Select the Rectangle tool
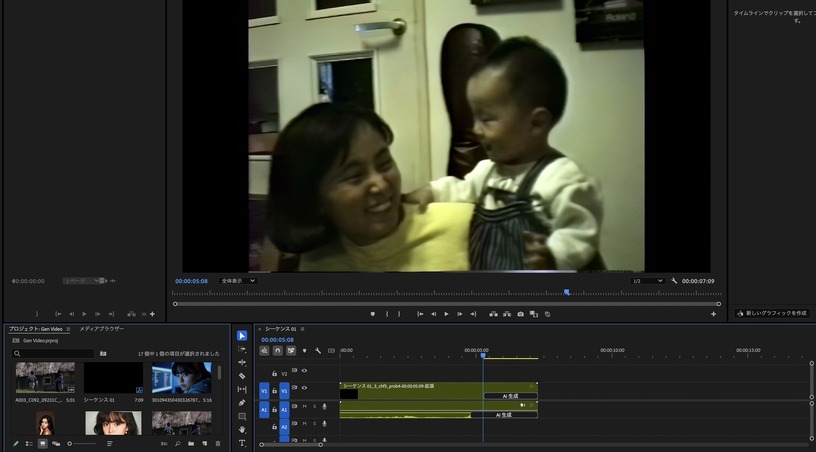This screenshot has height=452, width=816. click(x=242, y=416)
